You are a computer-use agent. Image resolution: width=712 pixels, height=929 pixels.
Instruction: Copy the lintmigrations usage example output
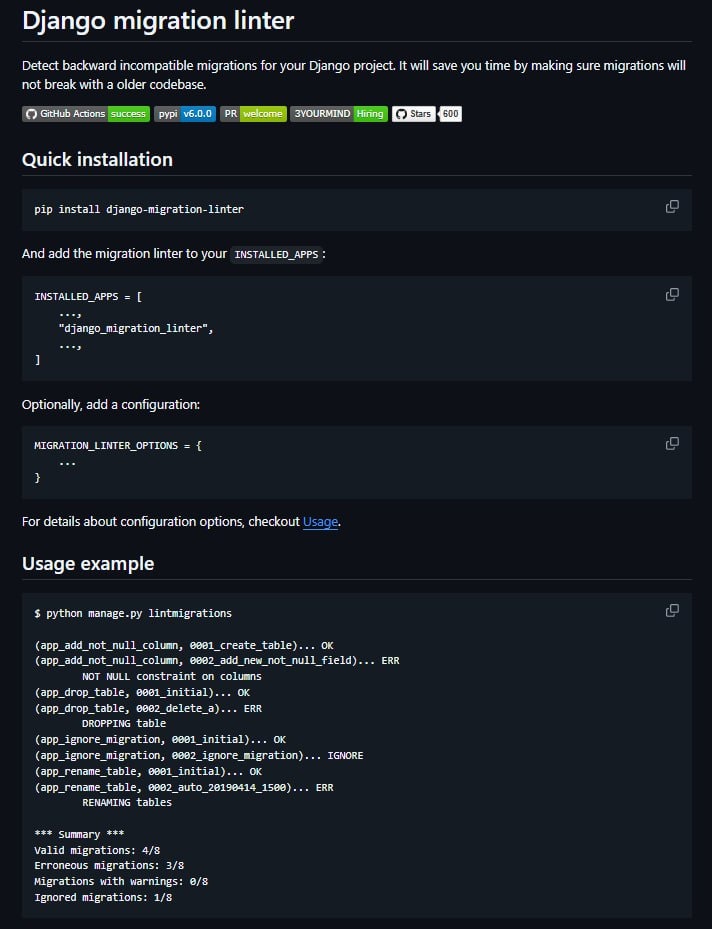pos(672,610)
